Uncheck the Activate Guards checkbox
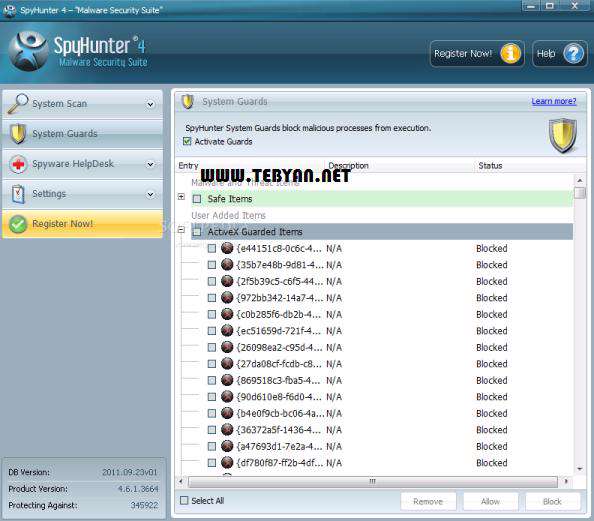This screenshot has width=594, height=521. (x=187, y=141)
